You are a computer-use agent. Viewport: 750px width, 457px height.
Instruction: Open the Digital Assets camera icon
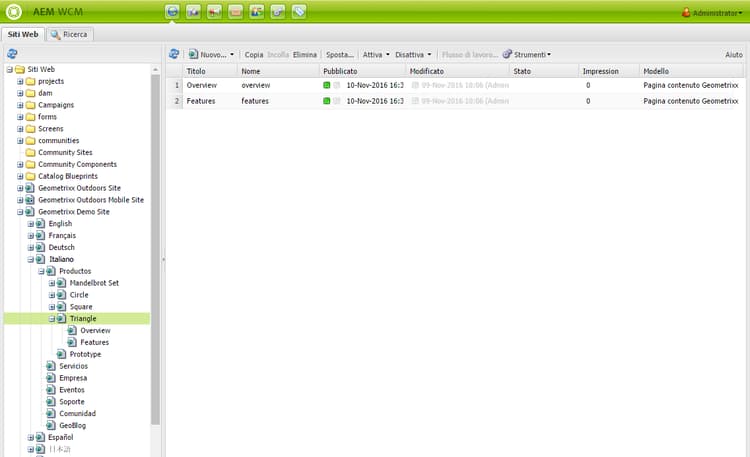point(193,11)
